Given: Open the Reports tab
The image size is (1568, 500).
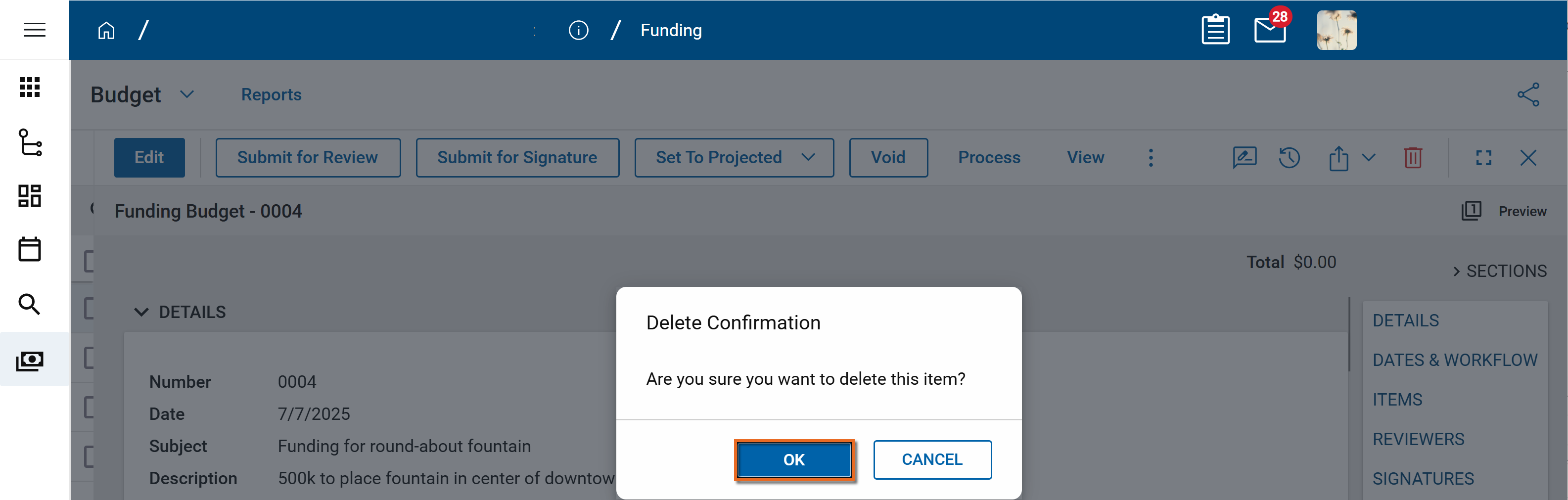Looking at the screenshot, I should [x=271, y=95].
